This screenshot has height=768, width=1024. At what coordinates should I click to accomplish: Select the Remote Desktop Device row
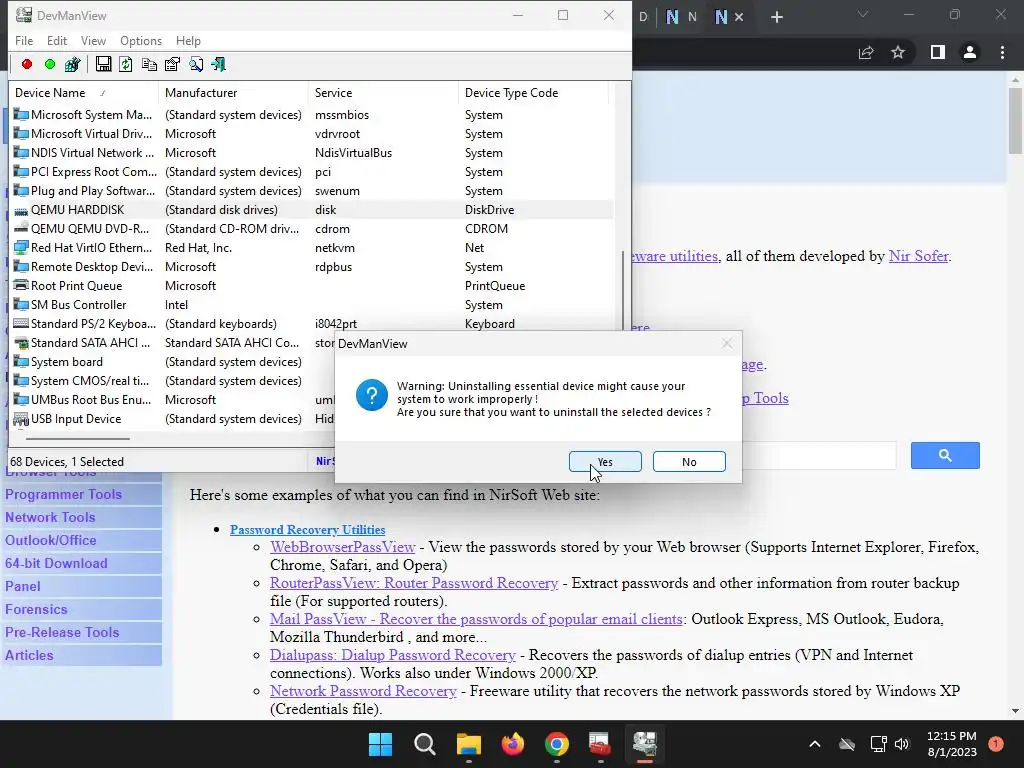coord(312,266)
